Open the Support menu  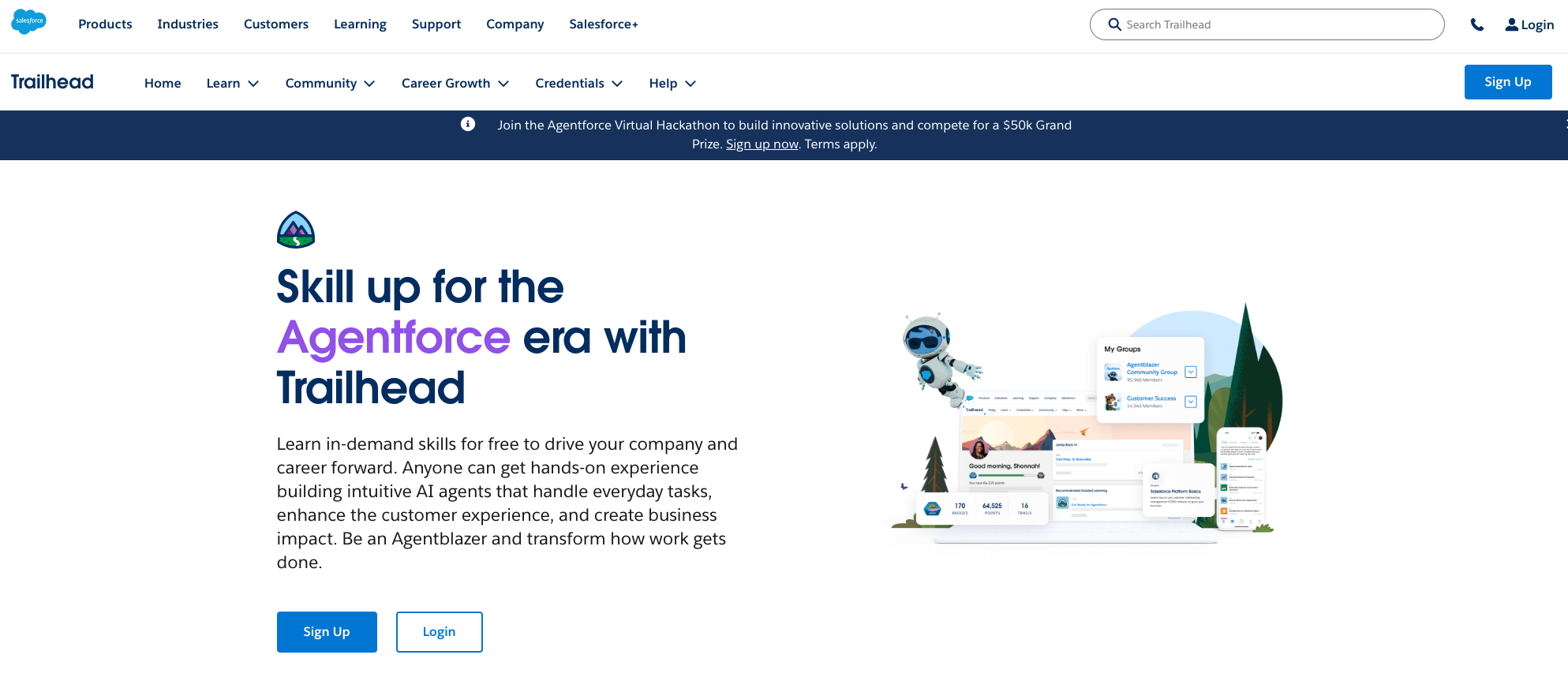click(x=436, y=24)
